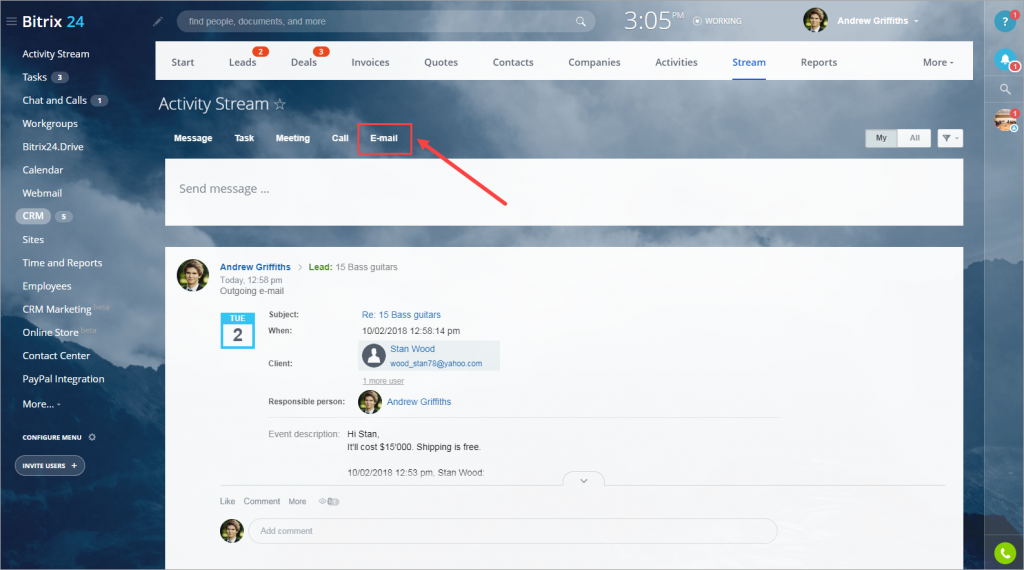Click right sidebar search magnifier
This screenshot has width=1024, height=570.
pyautogui.click(x=1005, y=89)
